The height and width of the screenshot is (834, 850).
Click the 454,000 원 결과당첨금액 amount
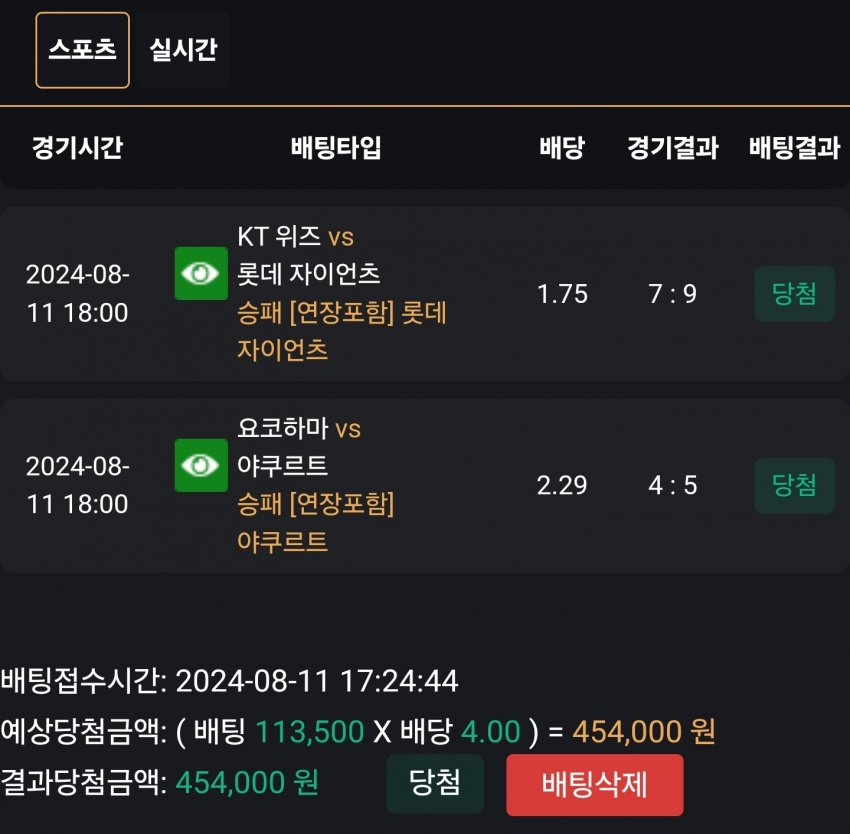[247, 782]
